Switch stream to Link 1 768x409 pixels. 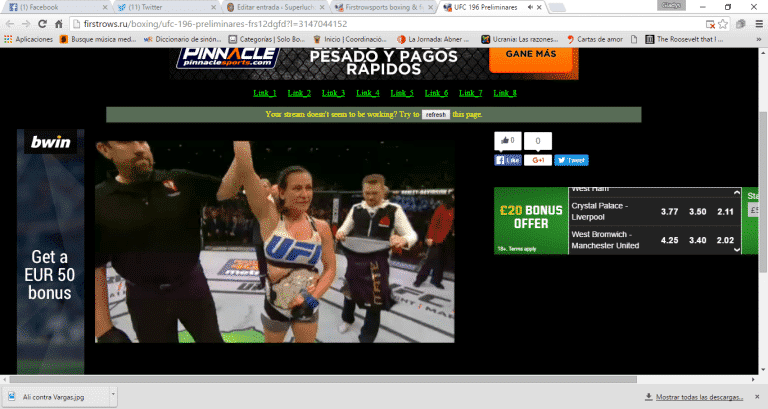[x=265, y=93]
